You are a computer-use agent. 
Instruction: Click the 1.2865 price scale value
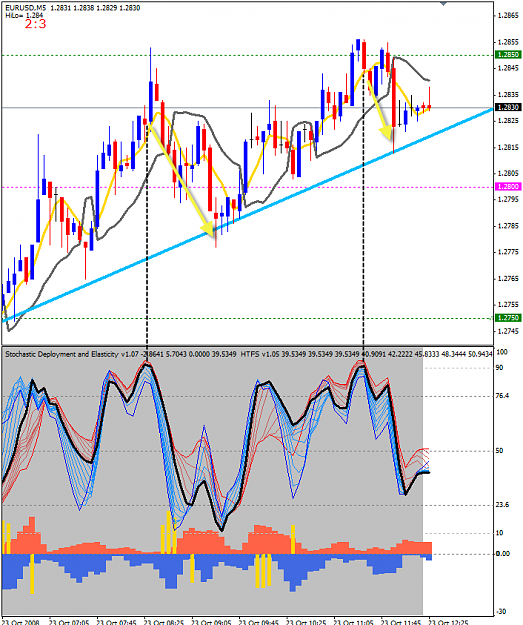click(509, 16)
